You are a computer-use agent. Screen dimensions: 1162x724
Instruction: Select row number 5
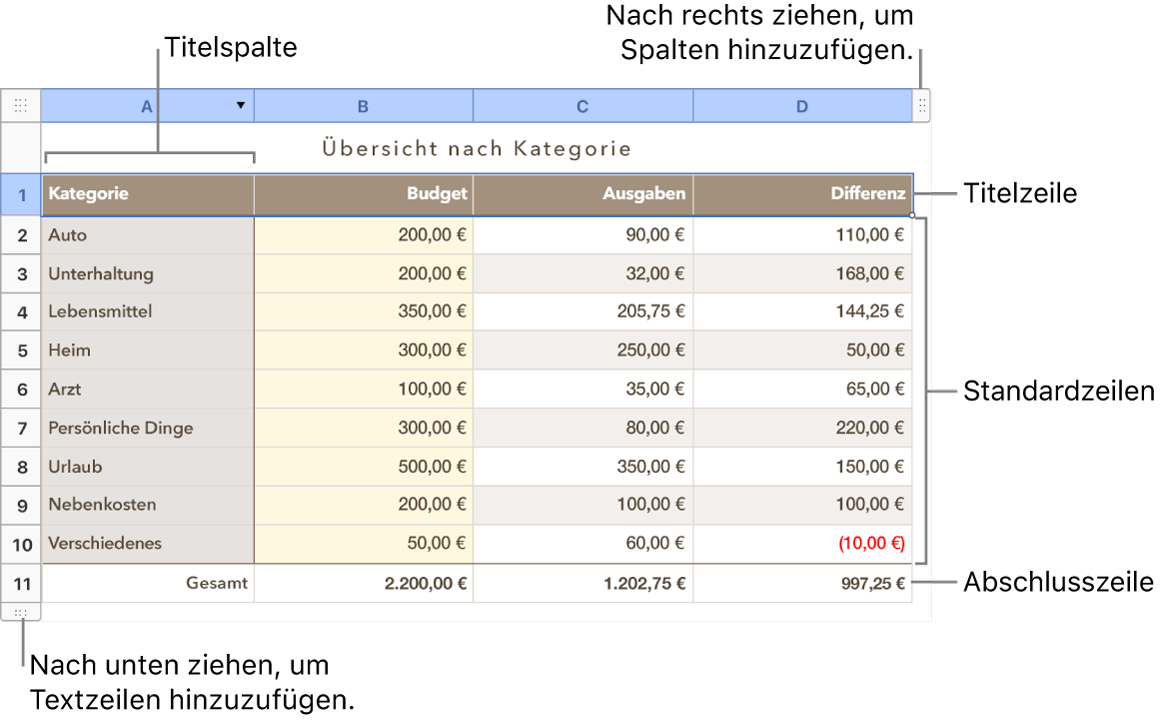coord(21,350)
